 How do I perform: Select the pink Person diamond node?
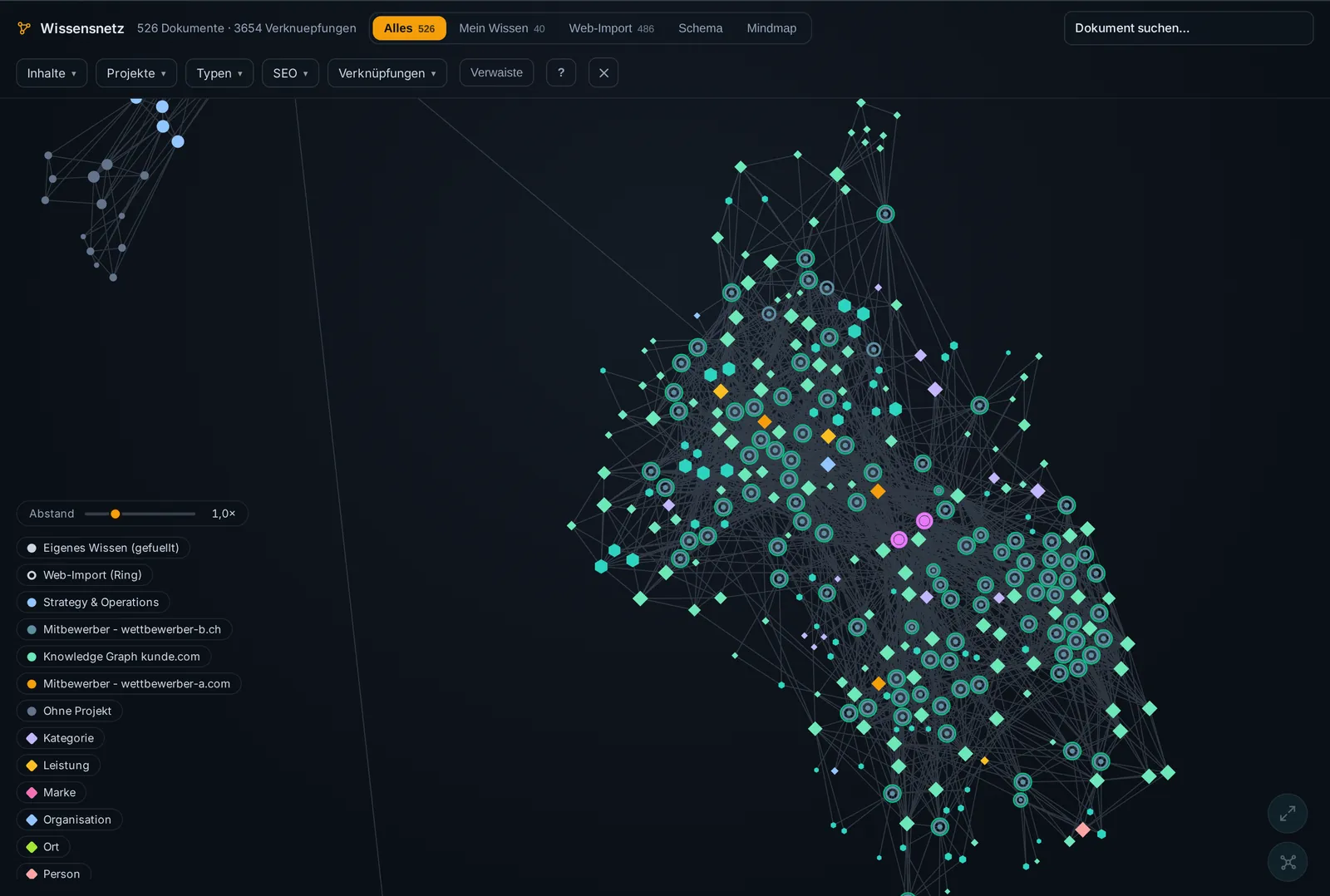pos(1082,830)
